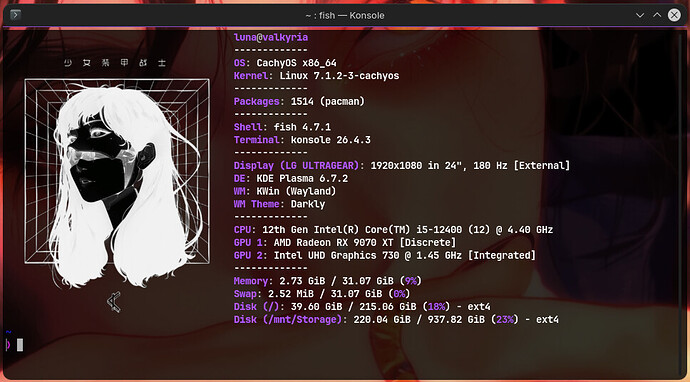The height and width of the screenshot is (382, 690).
Task: Close the Konsole window
Action: point(674,15)
